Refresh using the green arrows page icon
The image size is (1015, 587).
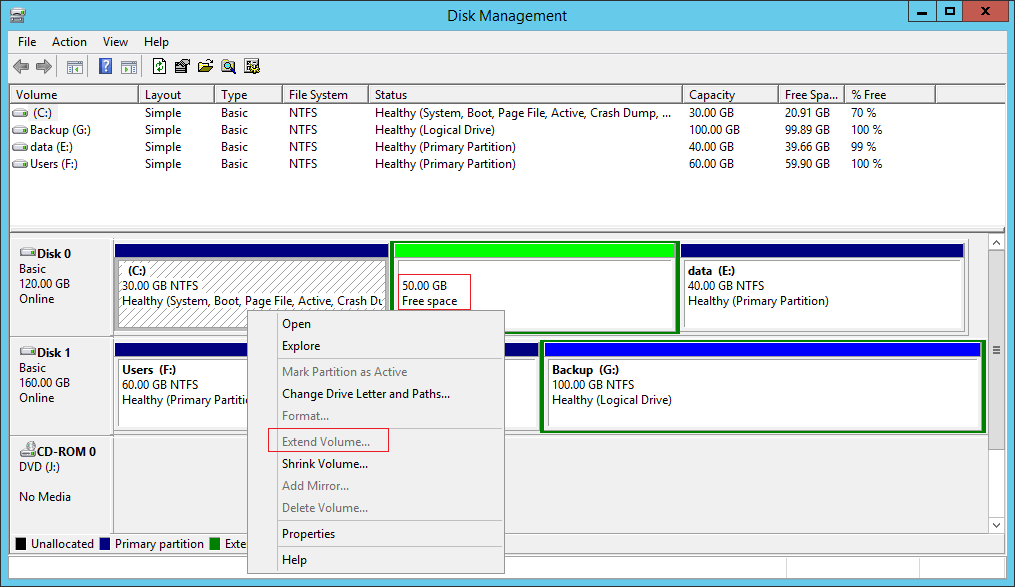[x=159, y=66]
